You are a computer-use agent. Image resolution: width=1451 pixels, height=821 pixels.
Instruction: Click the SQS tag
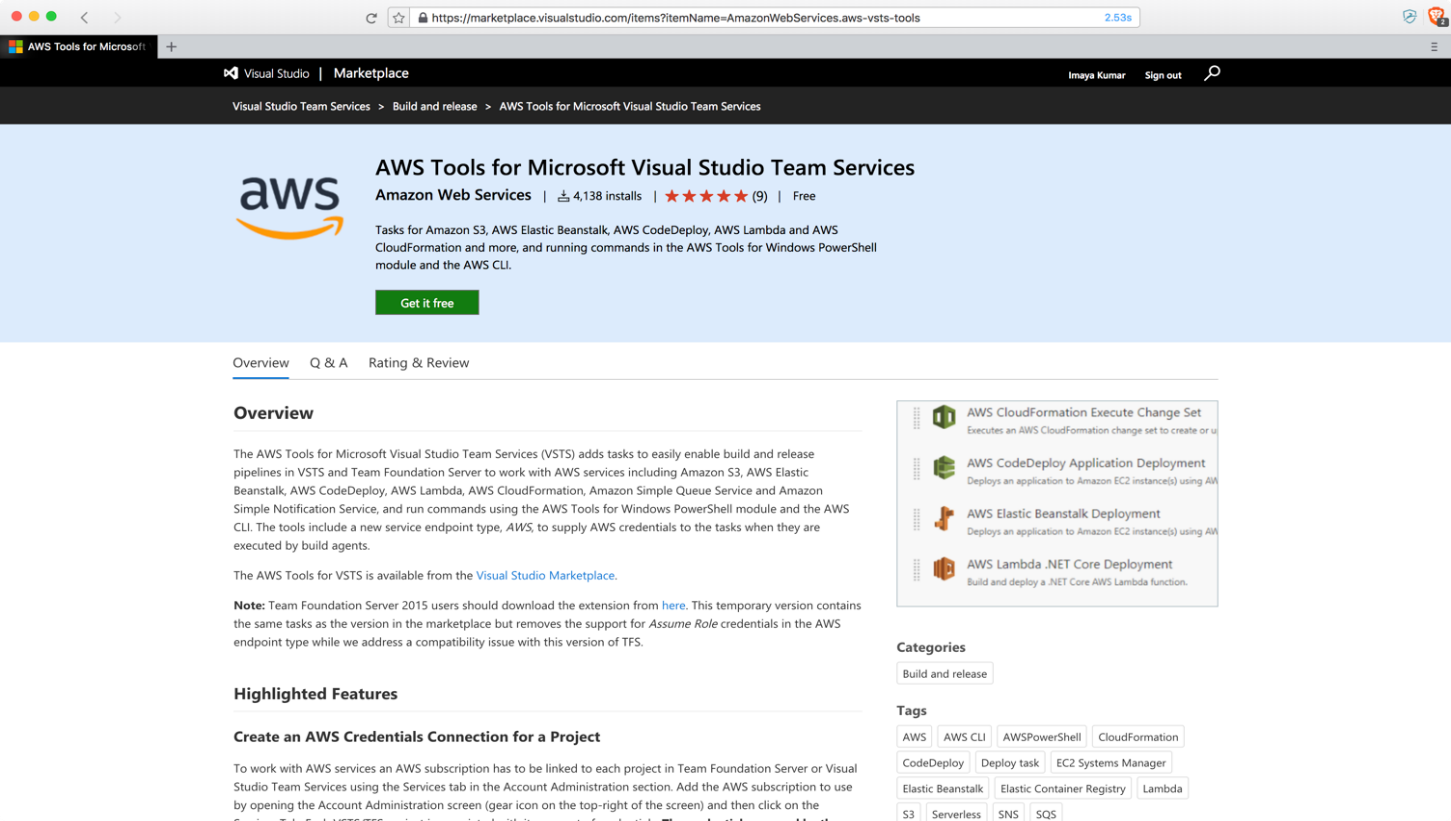[x=1046, y=814]
